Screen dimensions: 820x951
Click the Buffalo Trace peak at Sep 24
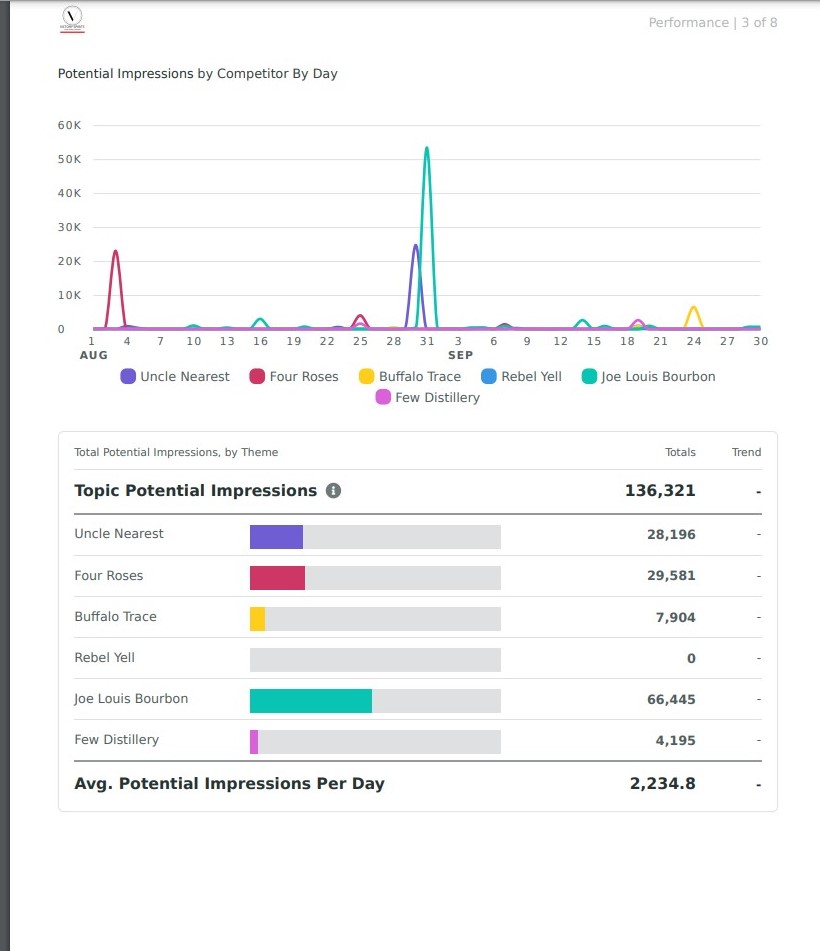click(x=693, y=307)
